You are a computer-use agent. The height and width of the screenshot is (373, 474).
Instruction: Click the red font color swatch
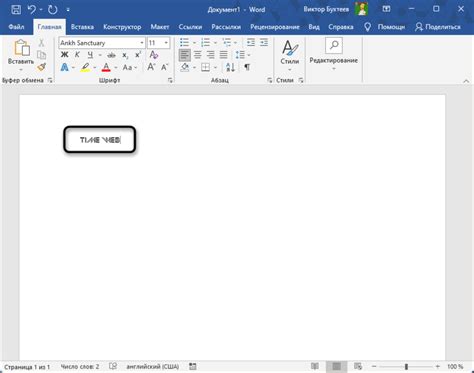click(x=106, y=67)
